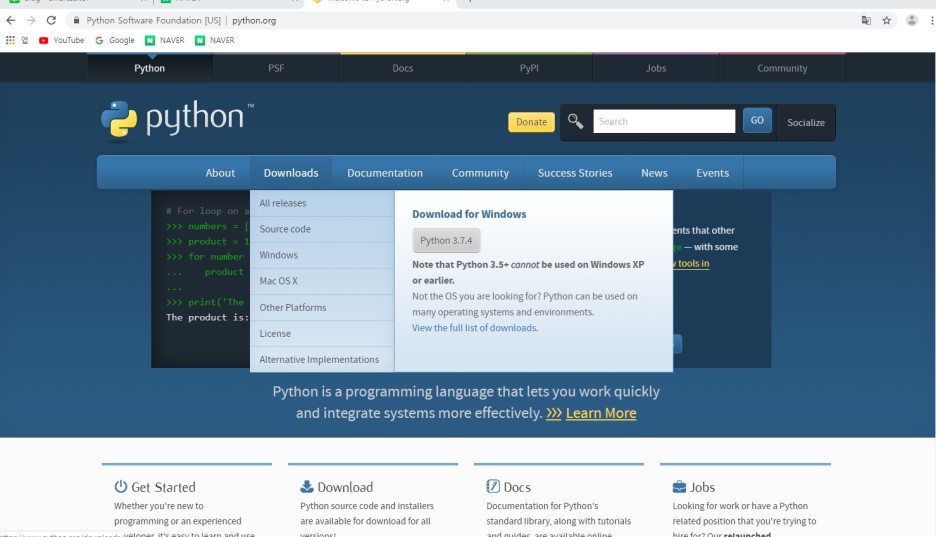Click the python logo
Image resolution: width=936 pixels, height=537 pixels.
(x=177, y=119)
